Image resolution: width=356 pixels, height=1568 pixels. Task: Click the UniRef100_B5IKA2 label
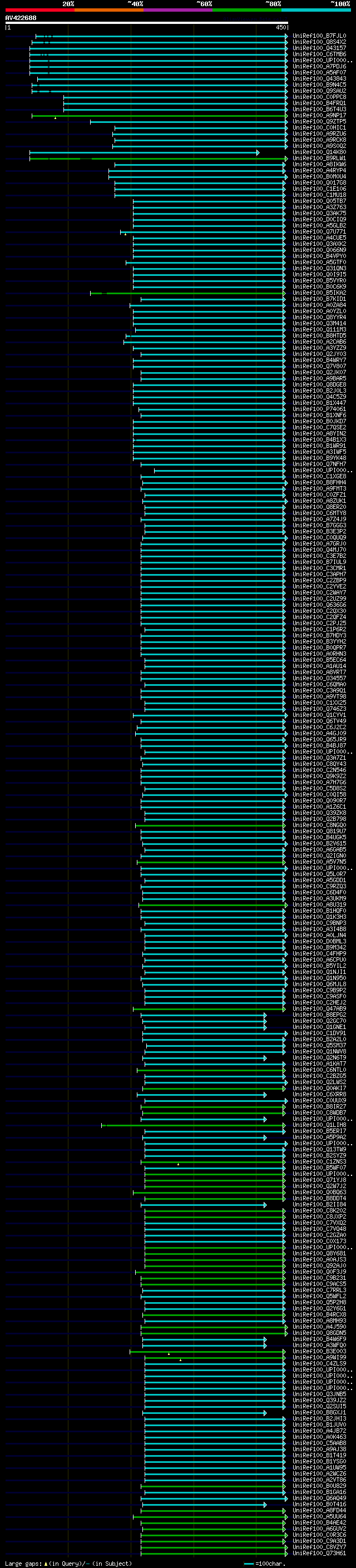(319, 293)
